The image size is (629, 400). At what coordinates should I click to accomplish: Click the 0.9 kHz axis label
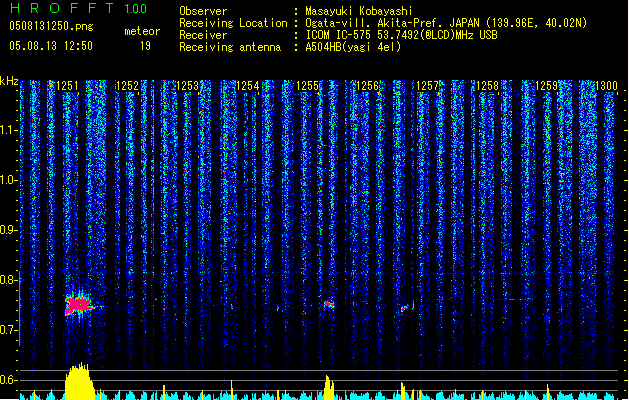9,230
